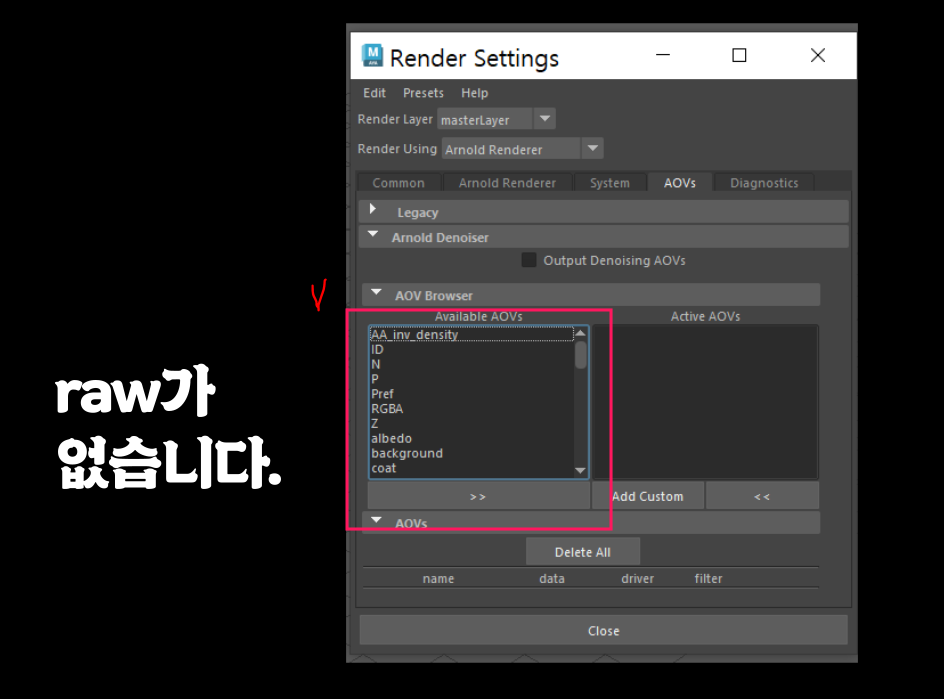Select the AOVs tab
Screen dimensions: 944x699
pos(680,183)
